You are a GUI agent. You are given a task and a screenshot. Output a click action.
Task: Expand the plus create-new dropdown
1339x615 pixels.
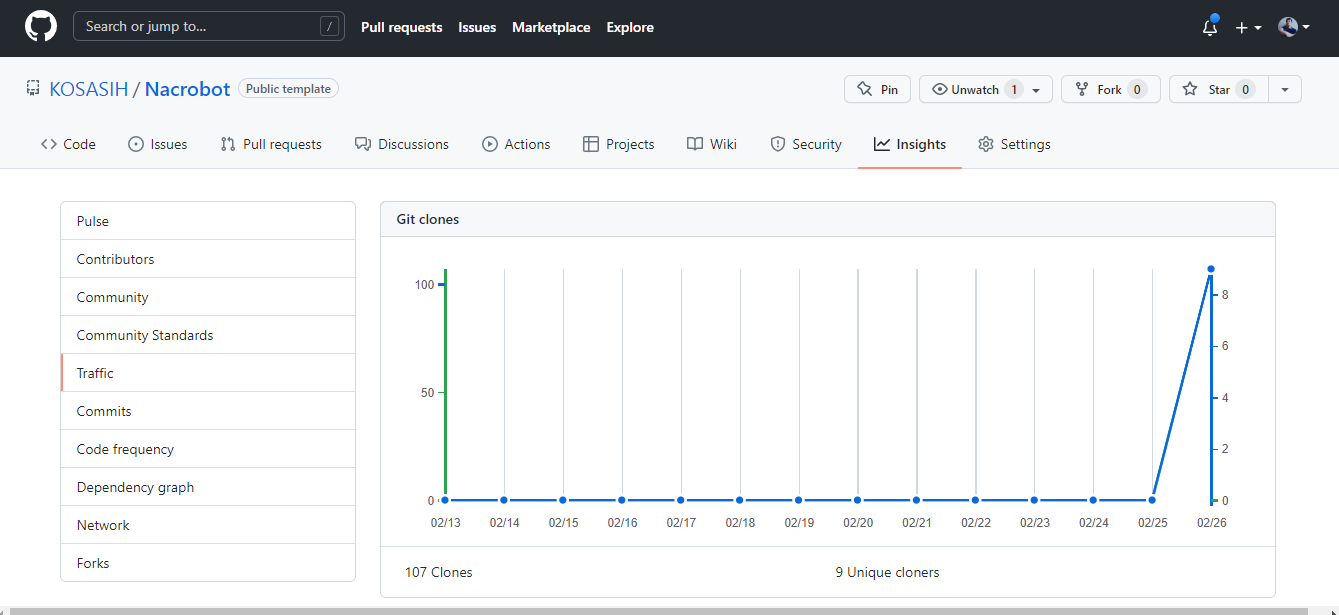(x=1248, y=27)
